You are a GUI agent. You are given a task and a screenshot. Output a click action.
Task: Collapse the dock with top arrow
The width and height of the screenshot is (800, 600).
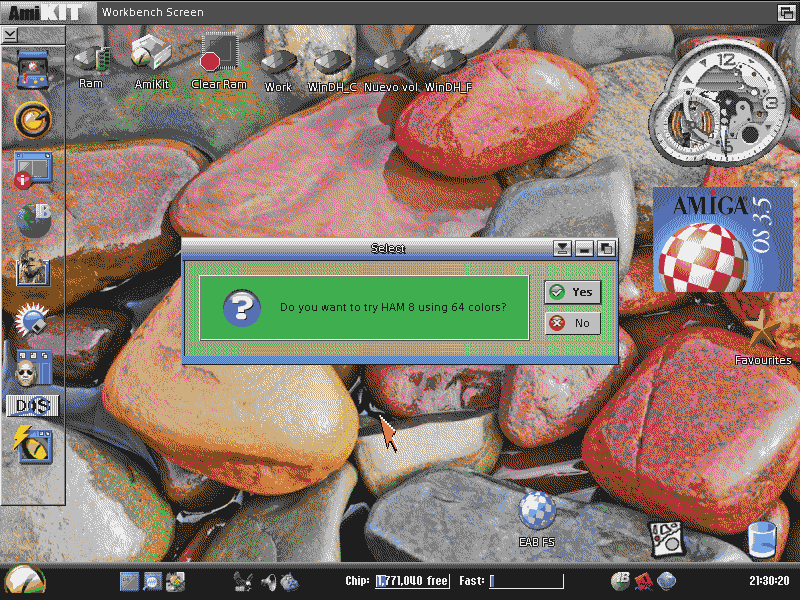[x=10, y=35]
